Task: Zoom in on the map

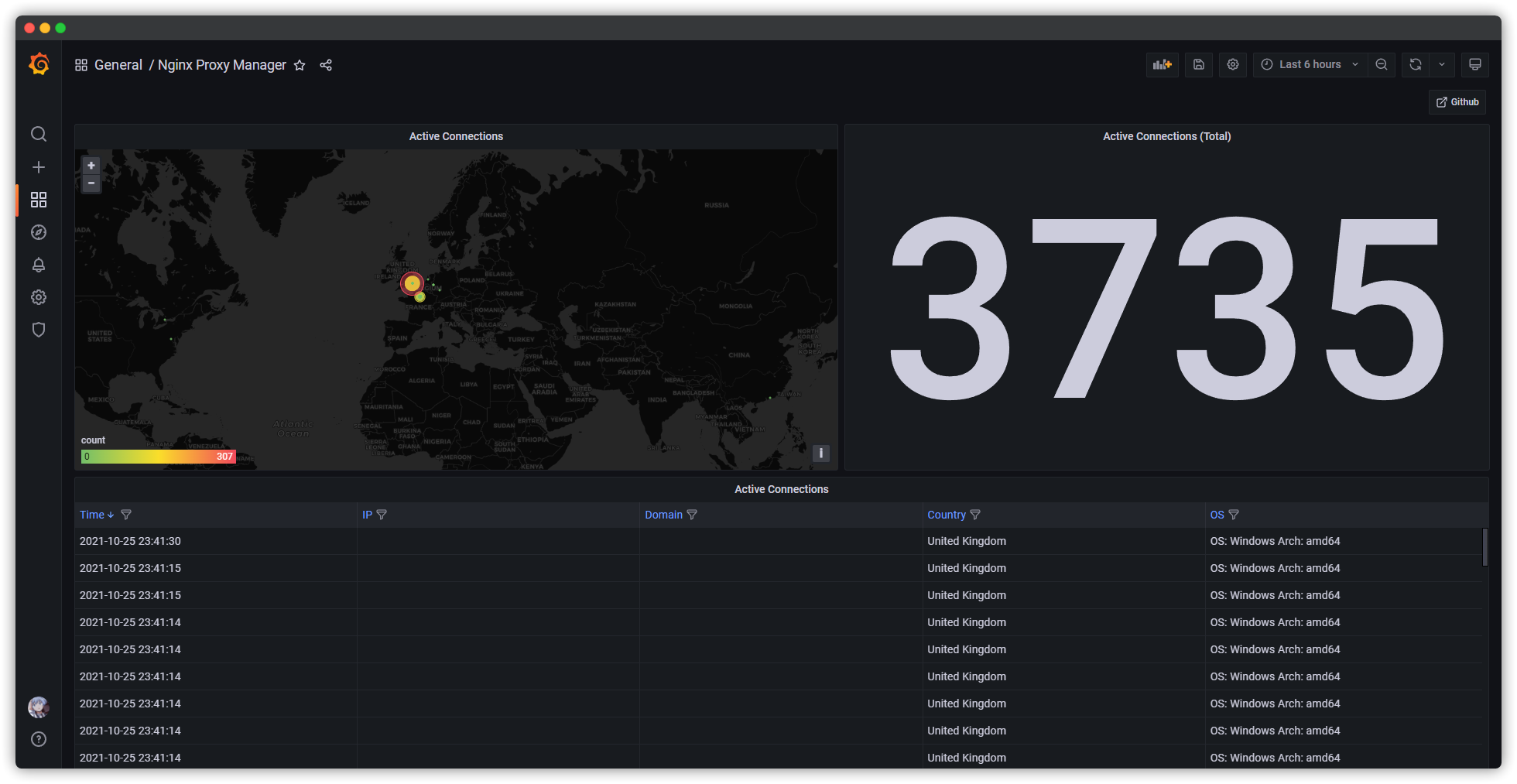Action: point(91,166)
